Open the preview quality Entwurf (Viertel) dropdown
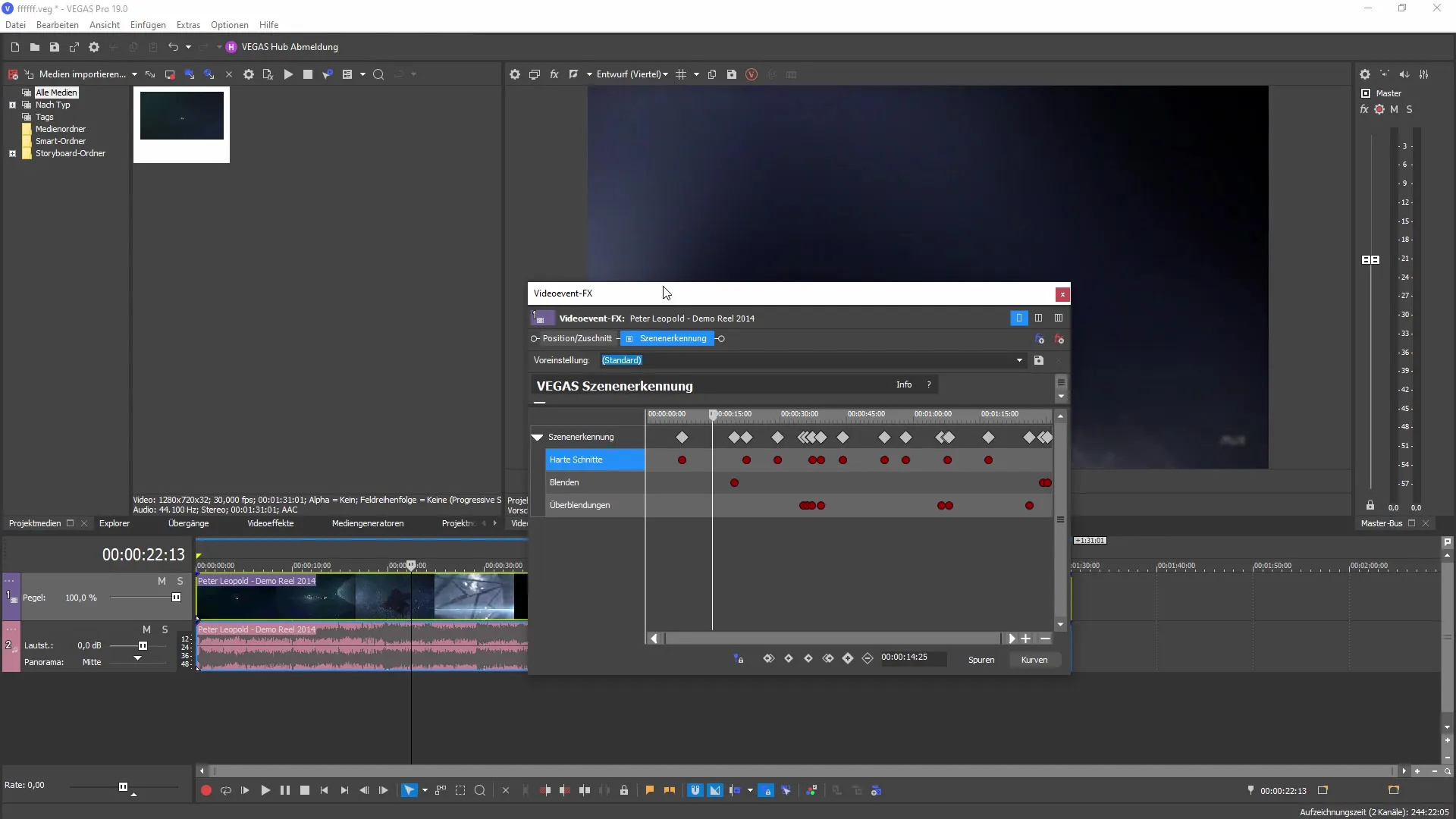The height and width of the screenshot is (819, 1456). (632, 74)
